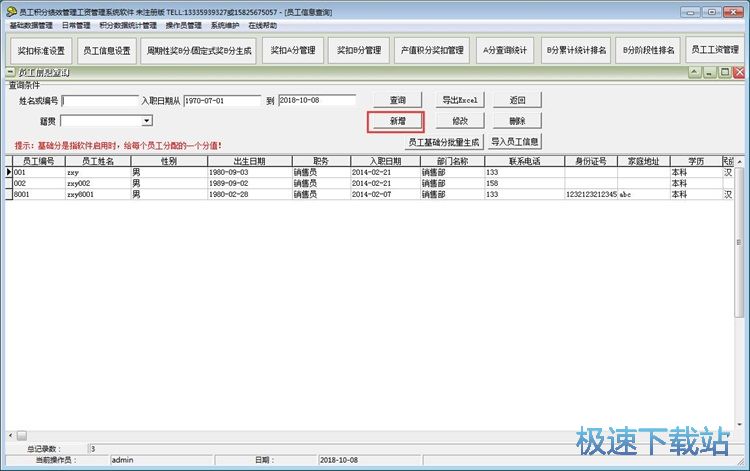Open the 系统维护 menu
Screen dimensions: 750x471
pos(225,25)
